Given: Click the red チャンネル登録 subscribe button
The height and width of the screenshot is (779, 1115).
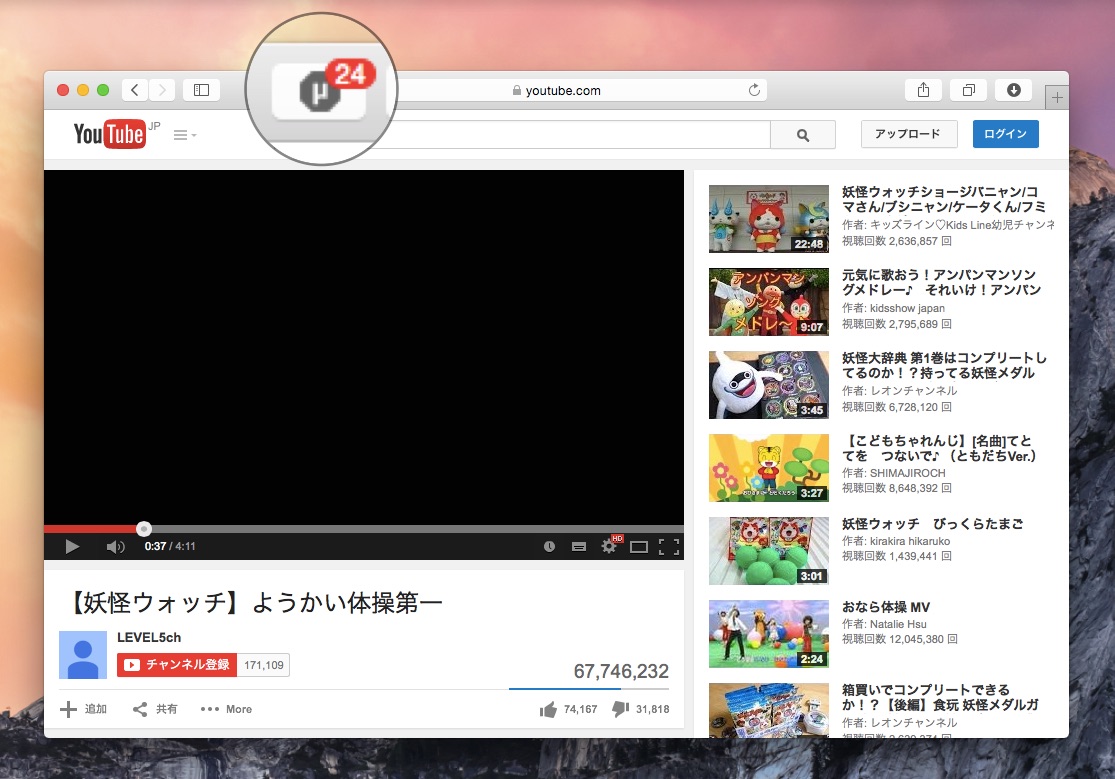Looking at the screenshot, I should [x=176, y=664].
